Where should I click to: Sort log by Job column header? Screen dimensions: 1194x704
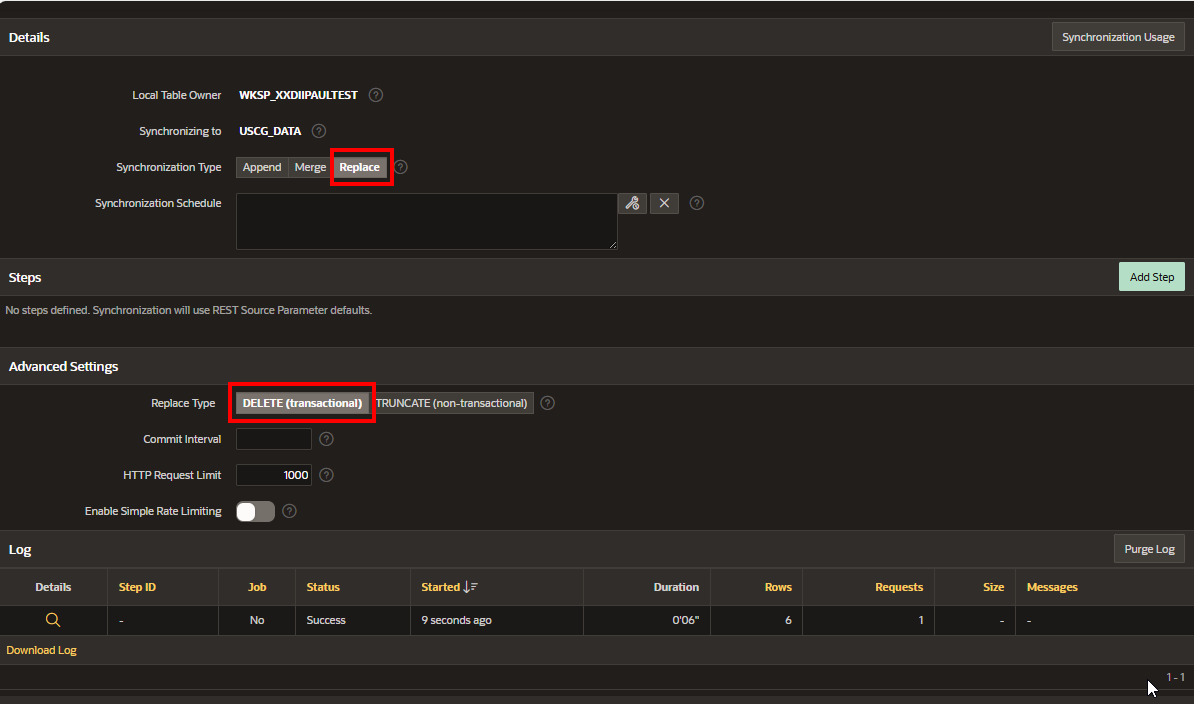[257, 587]
